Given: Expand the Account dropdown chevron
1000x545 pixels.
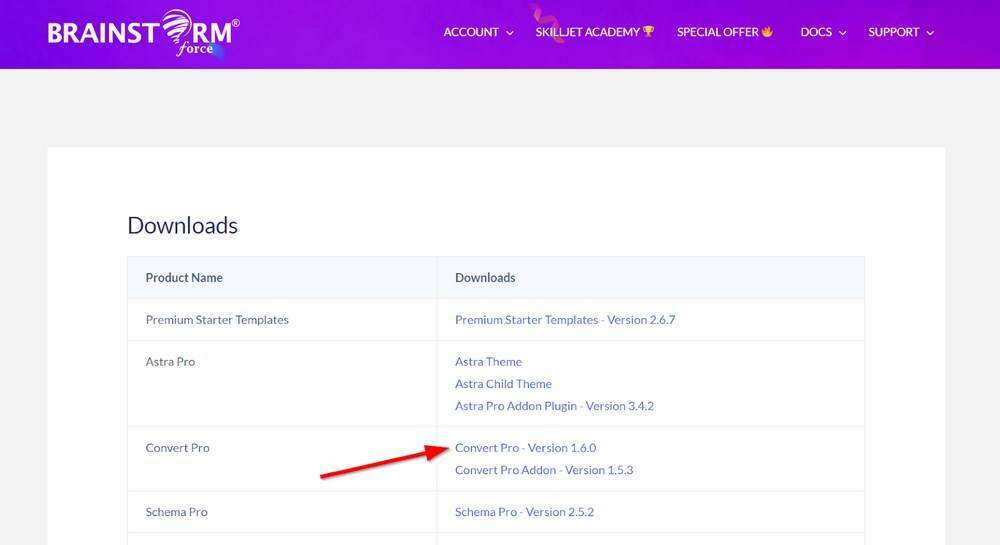Looking at the screenshot, I should pyautogui.click(x=510, y=33).
